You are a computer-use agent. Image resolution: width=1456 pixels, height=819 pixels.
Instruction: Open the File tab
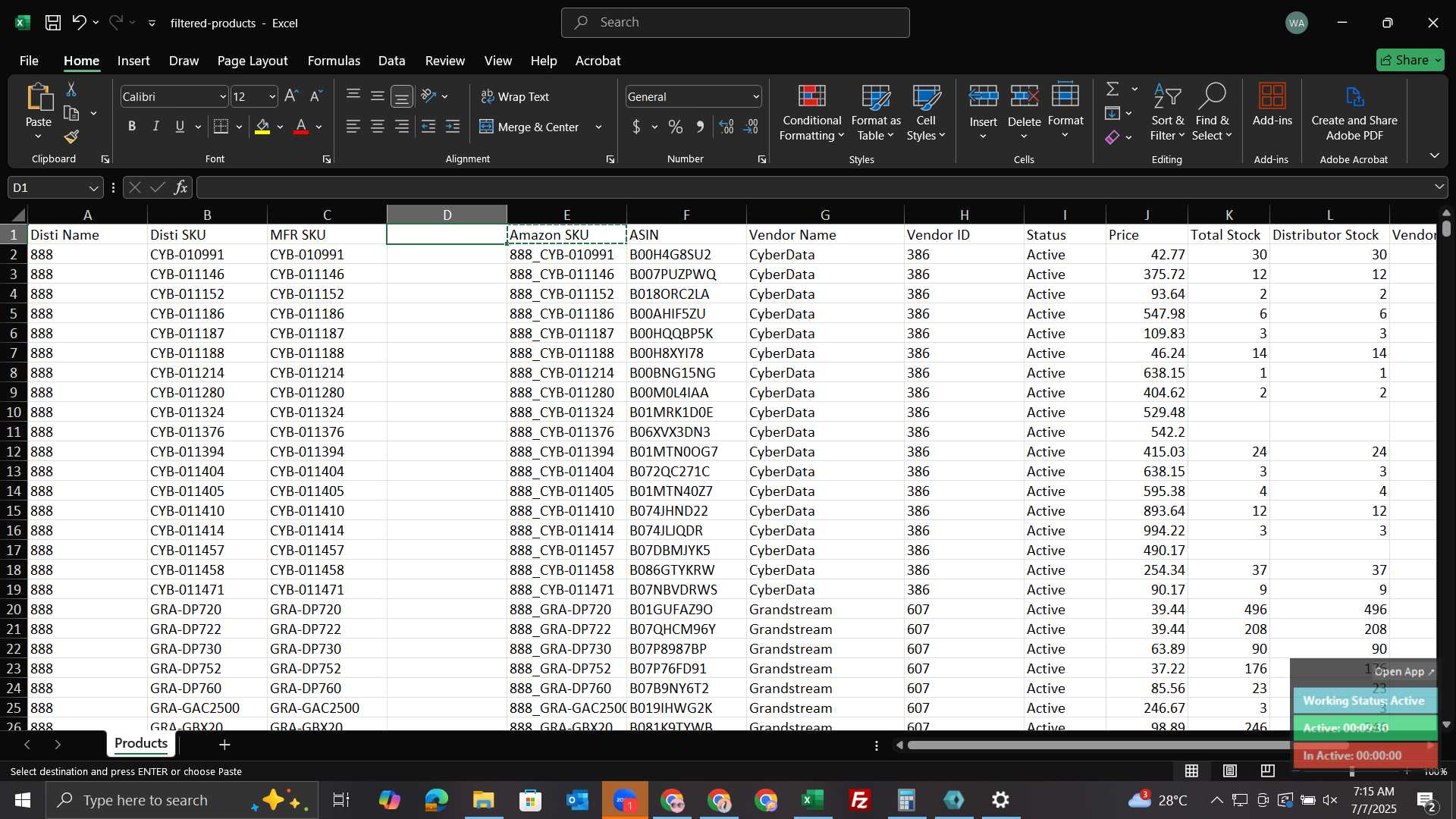tap(29, 61)
